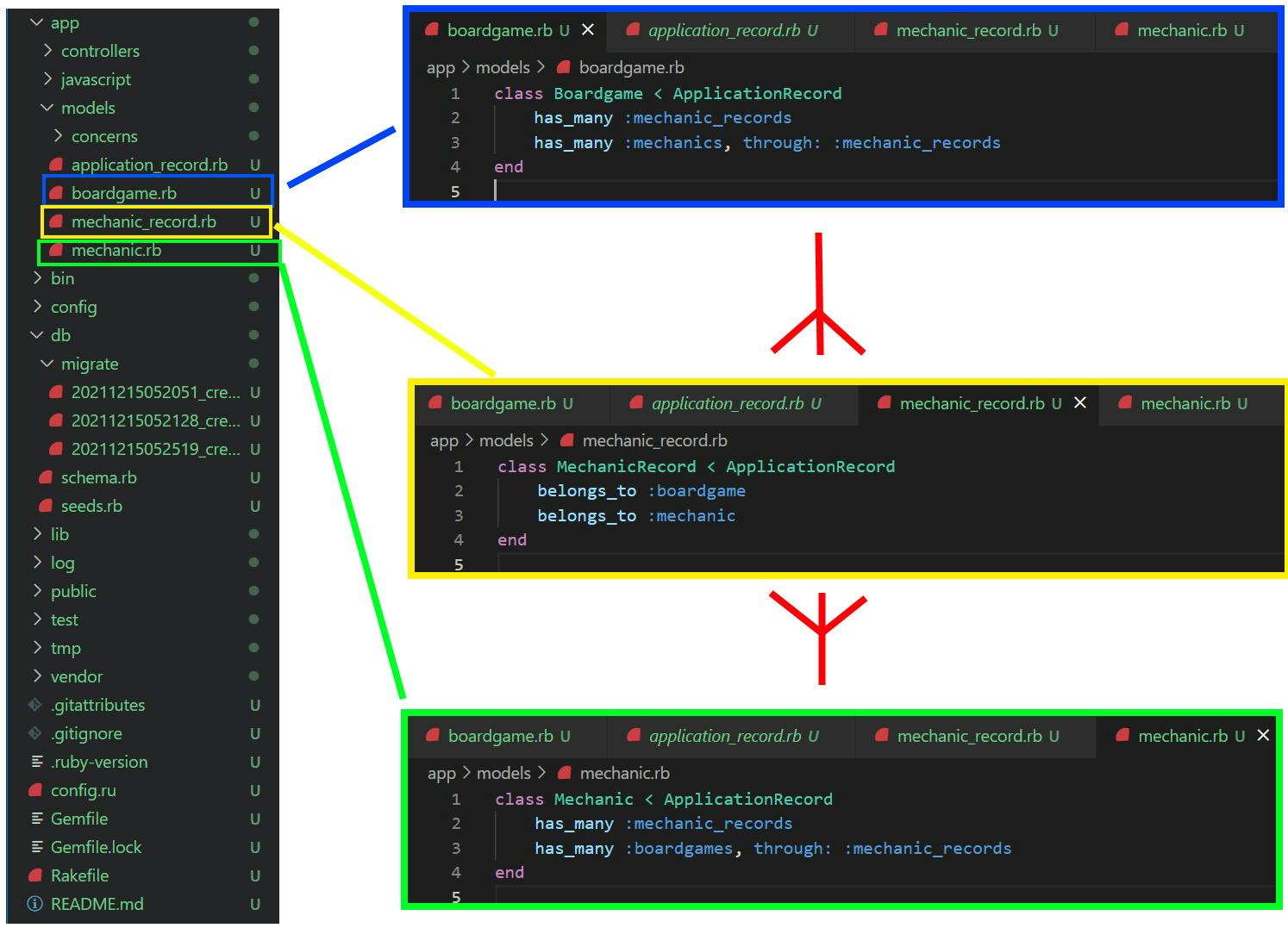The width and height of the screenshot is (1288, 928).
Task: Open migration file 20211215052519_cre...
Action: (156, 449)
